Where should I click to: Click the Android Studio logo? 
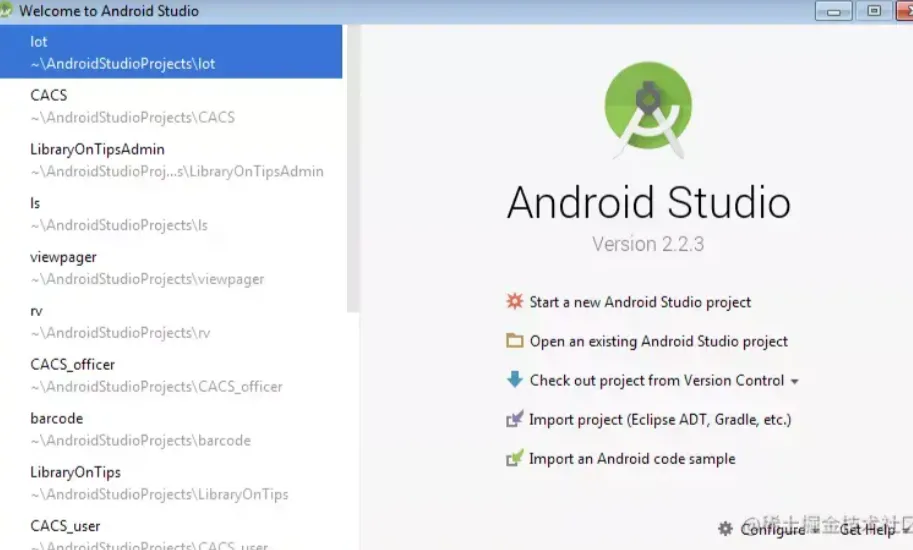[648, 110]
